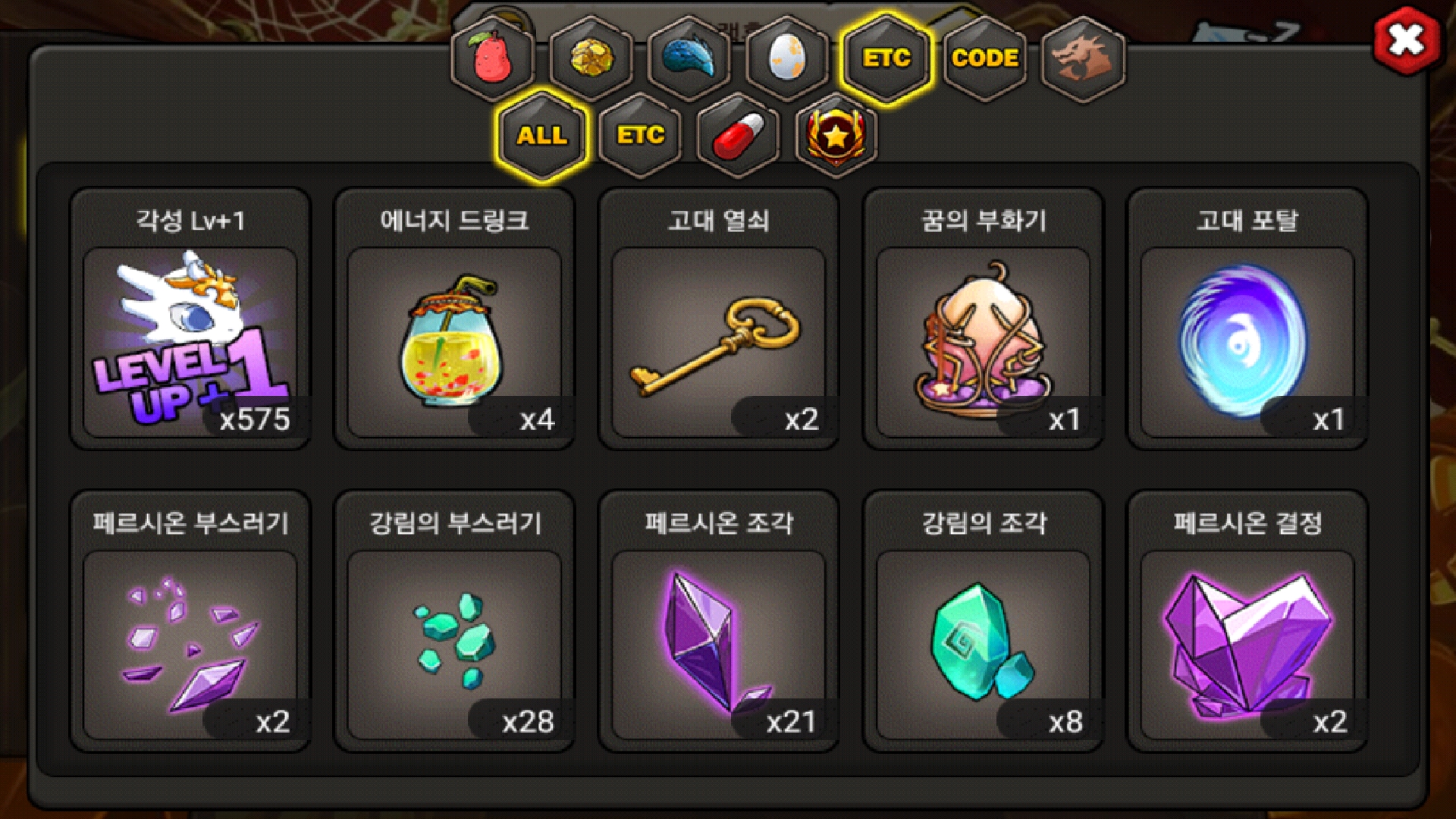Choose the purple shard fragments item x2
Viewport: 1456px width, 819px height.
pos(190,621)
